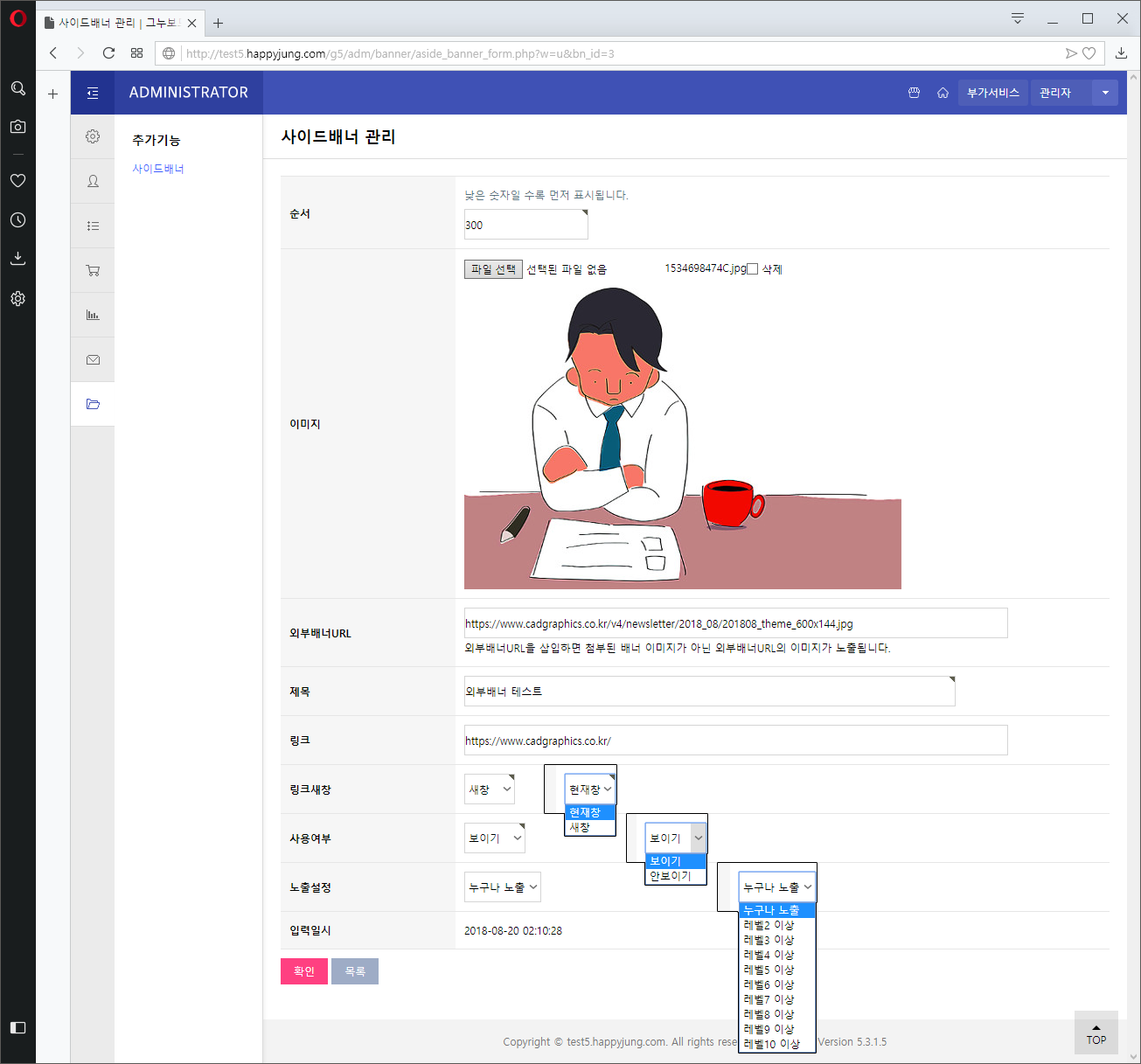Click Opera's search icon in the sidebar
Screen dimensions: 1141x1064
point(17,88)
